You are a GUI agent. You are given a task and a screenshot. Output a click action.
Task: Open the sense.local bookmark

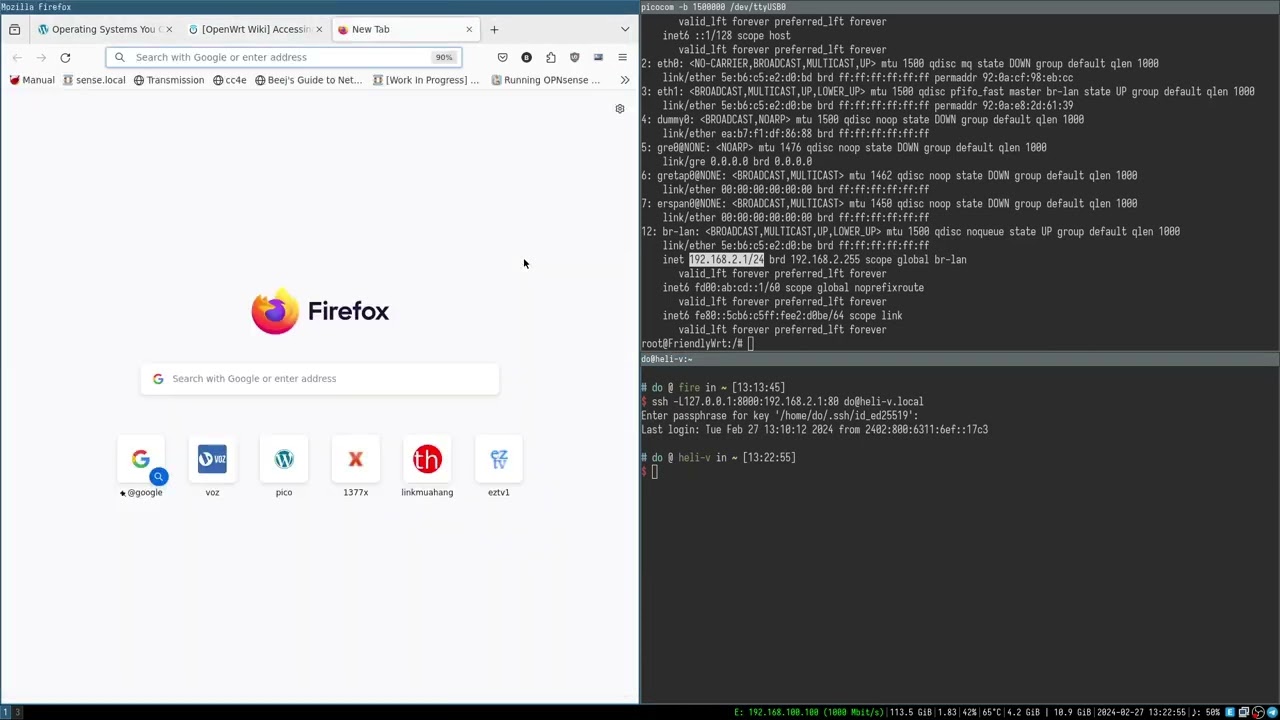(94, 80)
